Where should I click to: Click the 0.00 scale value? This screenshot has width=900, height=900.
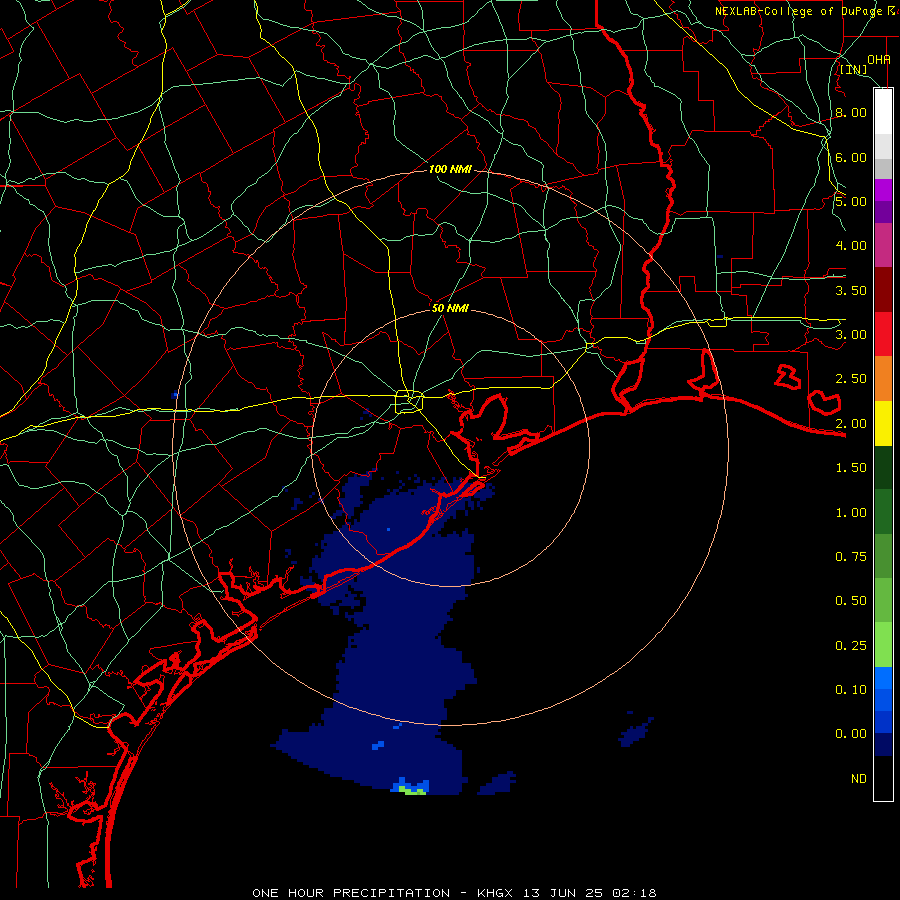(x=851, y=734)
